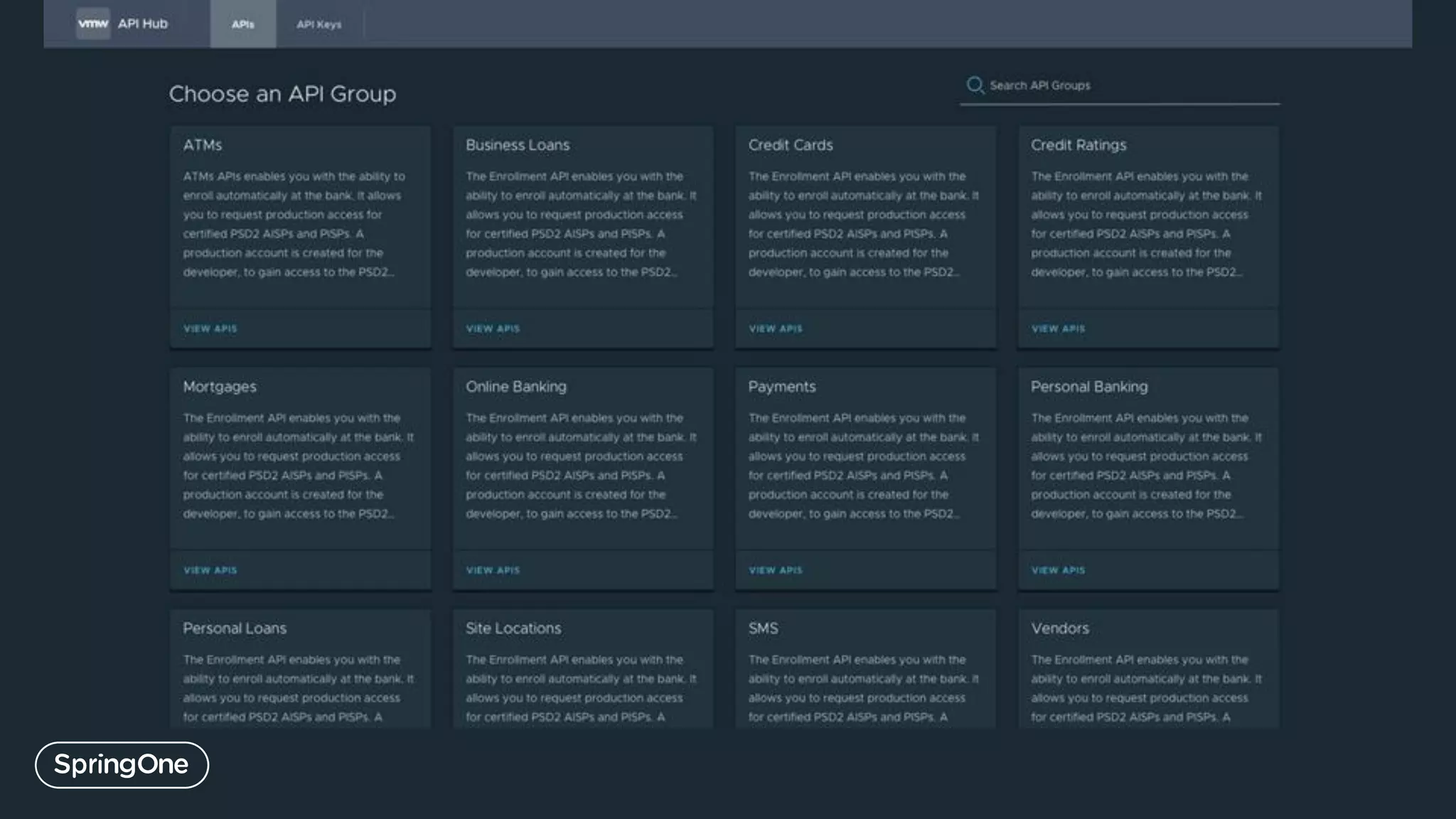Open View APIs under Credit Ratings
Image resolution: width=1456 pixels, height=819 pixels.
(x=1058, y=328)
